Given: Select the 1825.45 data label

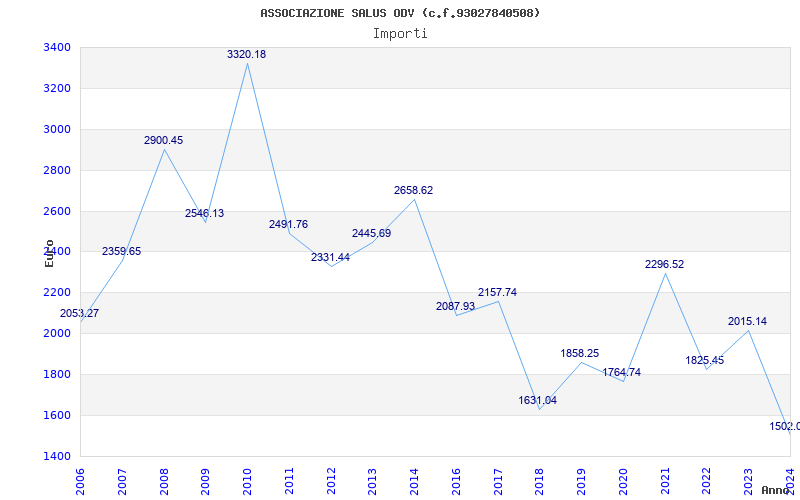Looking at the screenshot, I should (705, 360).
